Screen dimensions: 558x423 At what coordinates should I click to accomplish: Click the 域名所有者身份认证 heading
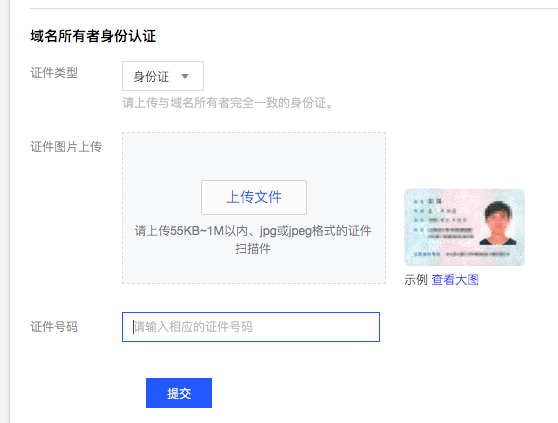93,36
